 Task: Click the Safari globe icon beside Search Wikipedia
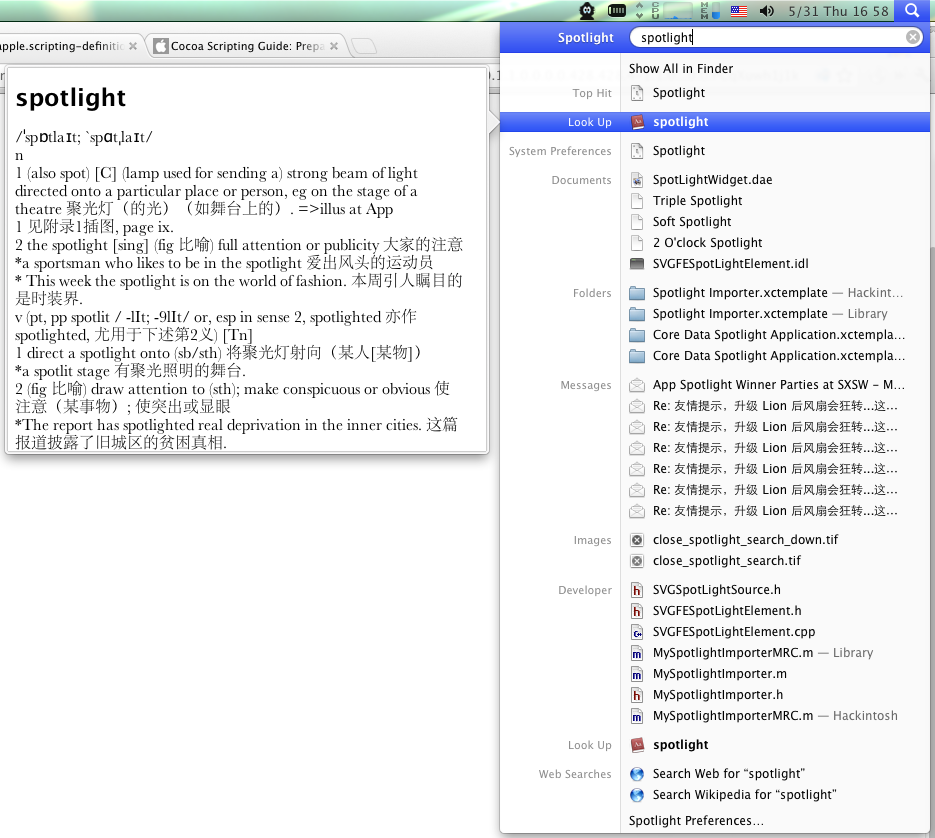(x=637, y=795)
